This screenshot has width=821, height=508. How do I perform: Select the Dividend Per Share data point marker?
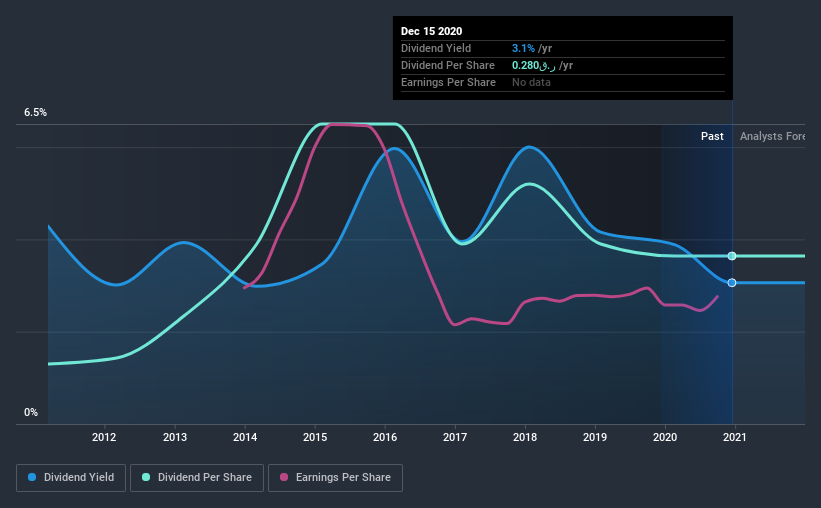click(732, 256)
